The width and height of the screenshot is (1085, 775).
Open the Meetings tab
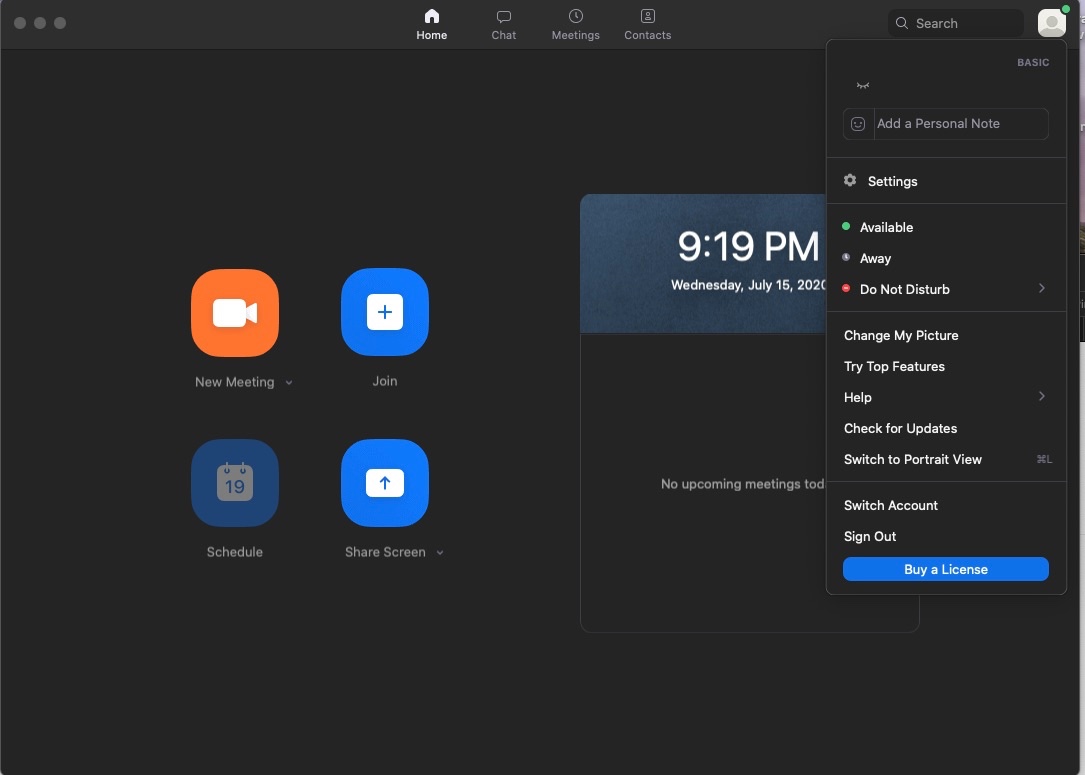pos(576,25)
